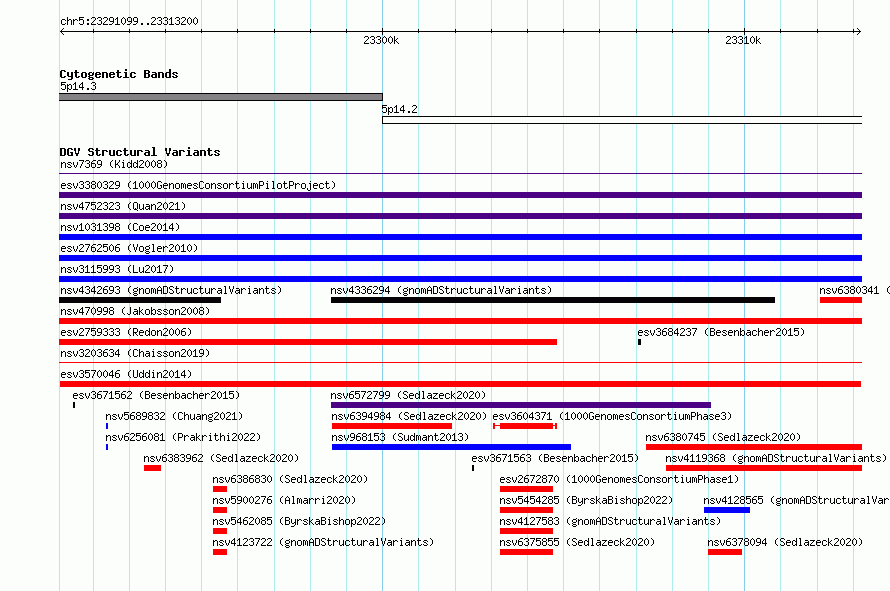Open nsv968153 (Sudmant2013) label
Image resolution: width=890 pixels, height=591 pixels.
pos(400,438)
